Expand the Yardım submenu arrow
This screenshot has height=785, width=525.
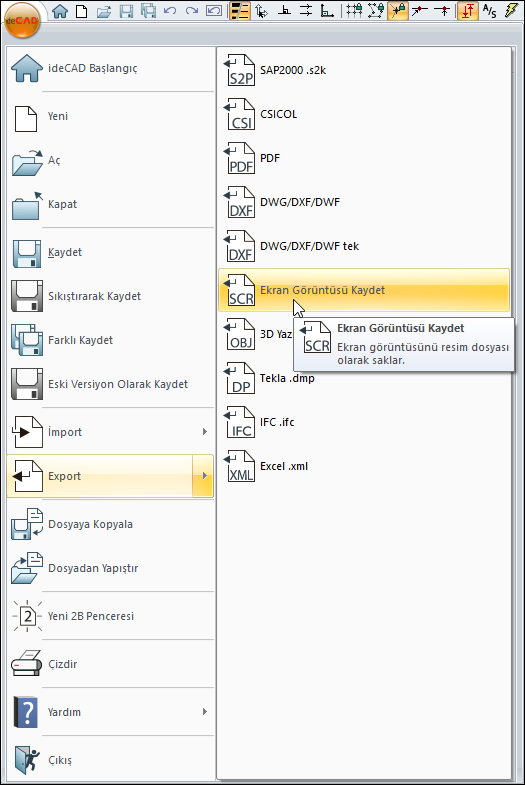(x=204, y=711)
